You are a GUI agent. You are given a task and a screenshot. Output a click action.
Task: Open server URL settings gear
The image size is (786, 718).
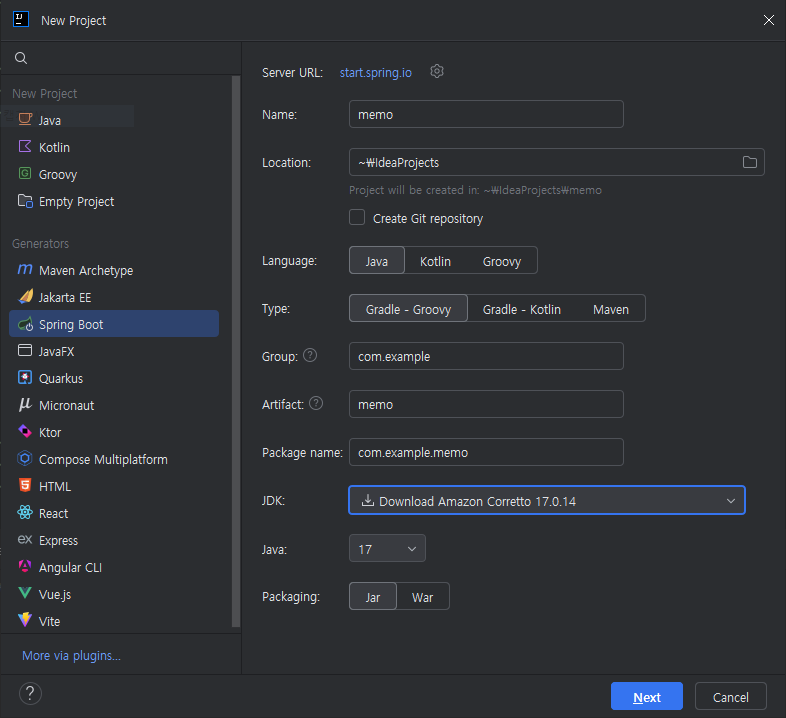click(437, 72)
